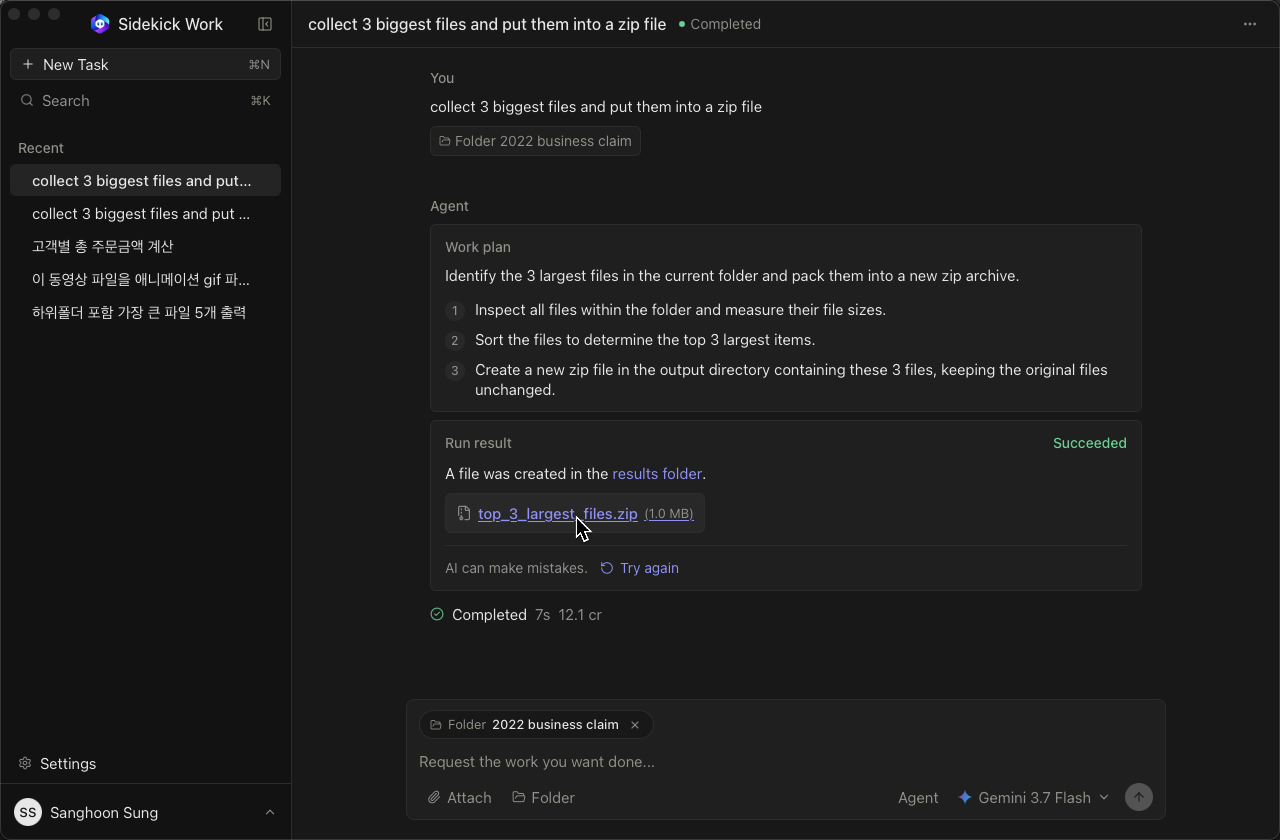
Task: Start a New Task
Action: click(x=145, y=64)
